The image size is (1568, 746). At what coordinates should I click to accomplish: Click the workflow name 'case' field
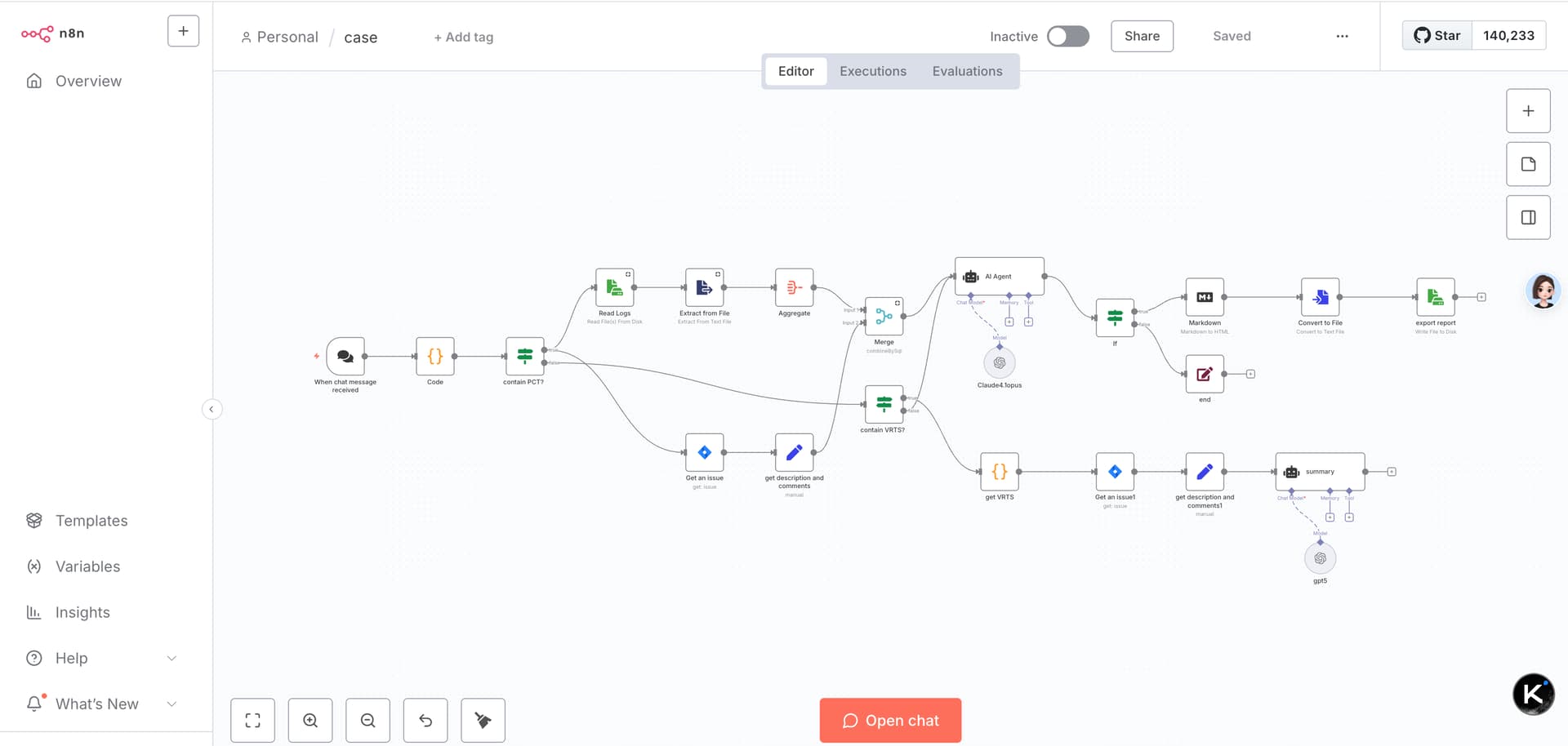click(360, 38)
